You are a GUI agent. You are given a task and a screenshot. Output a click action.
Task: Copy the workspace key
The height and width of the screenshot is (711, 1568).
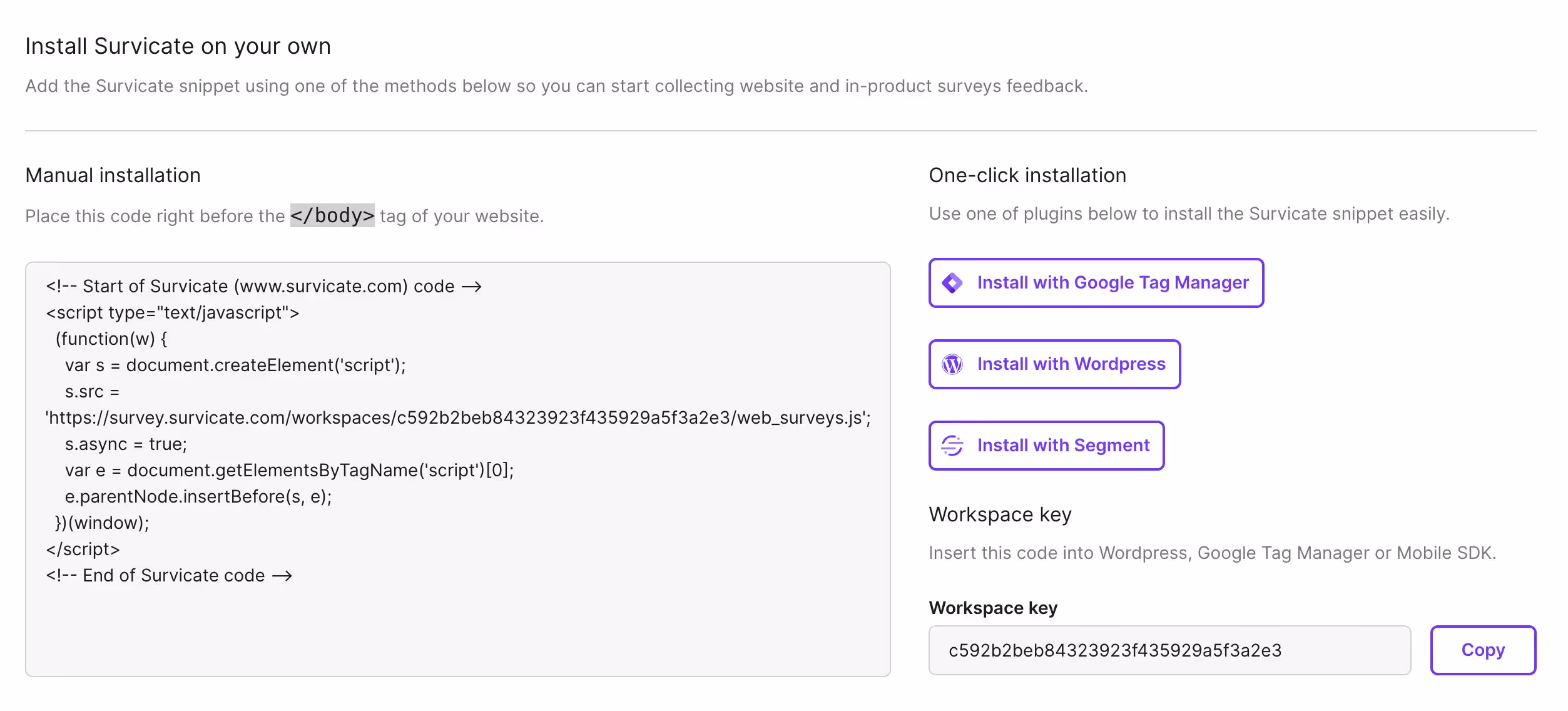[x=1483, y=650]
